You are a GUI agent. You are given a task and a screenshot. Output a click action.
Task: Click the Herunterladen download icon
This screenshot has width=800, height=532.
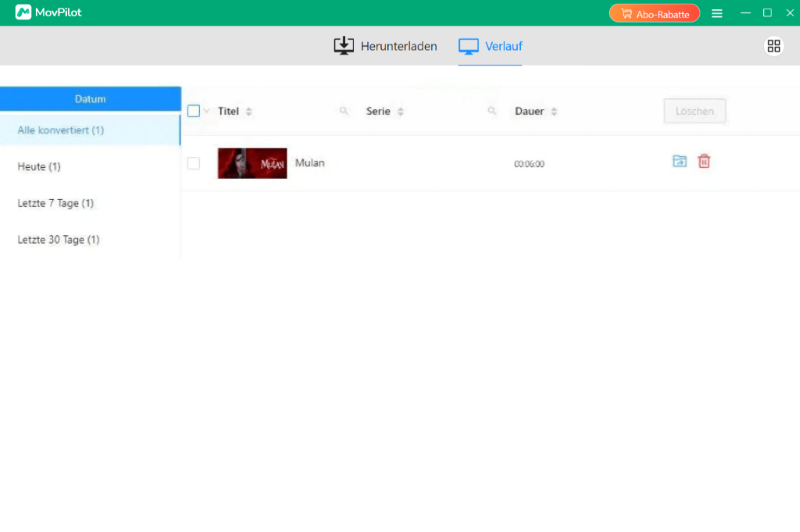click(344, 46)
